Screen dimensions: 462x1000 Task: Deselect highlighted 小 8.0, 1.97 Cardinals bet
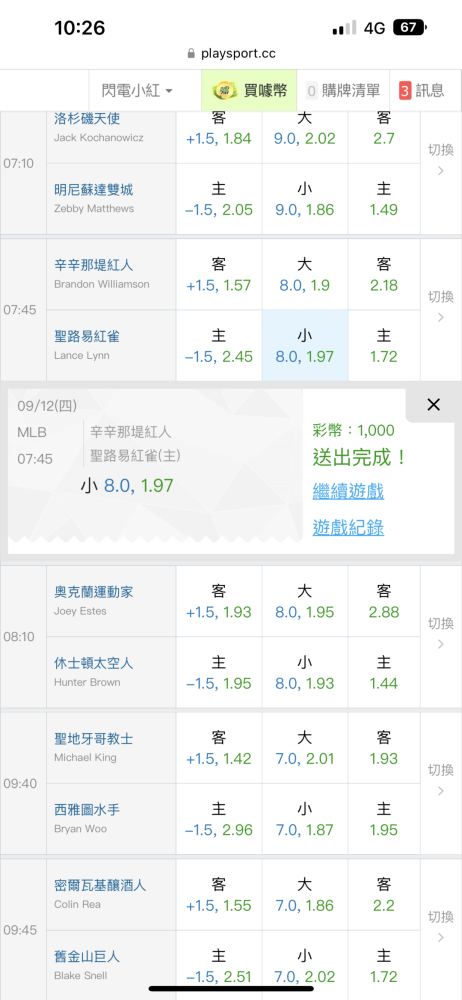[x=305, y=346]
